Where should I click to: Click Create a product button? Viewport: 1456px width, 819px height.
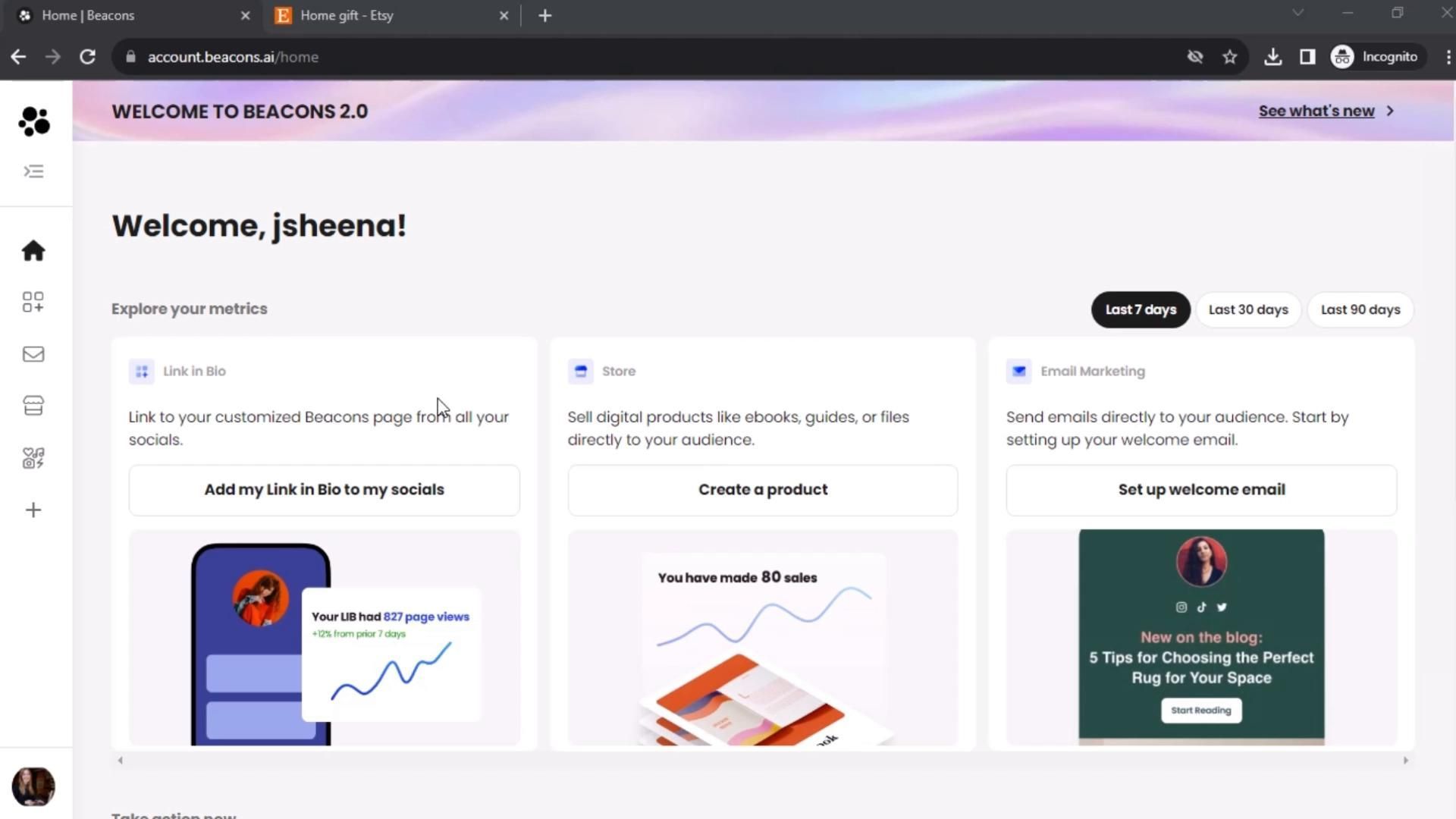[762, 490]
